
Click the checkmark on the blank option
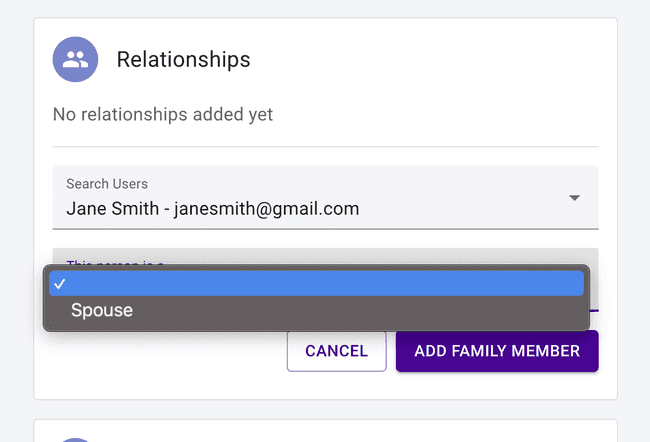pos(59,284)
